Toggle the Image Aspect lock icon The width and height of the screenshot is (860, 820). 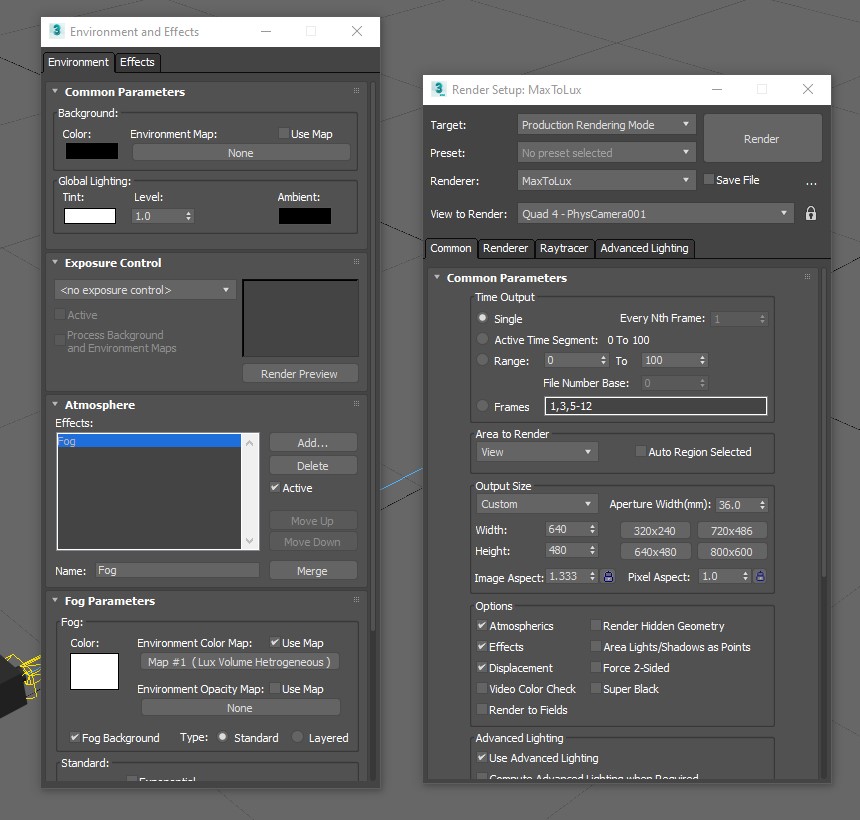(x=607, y=577)
